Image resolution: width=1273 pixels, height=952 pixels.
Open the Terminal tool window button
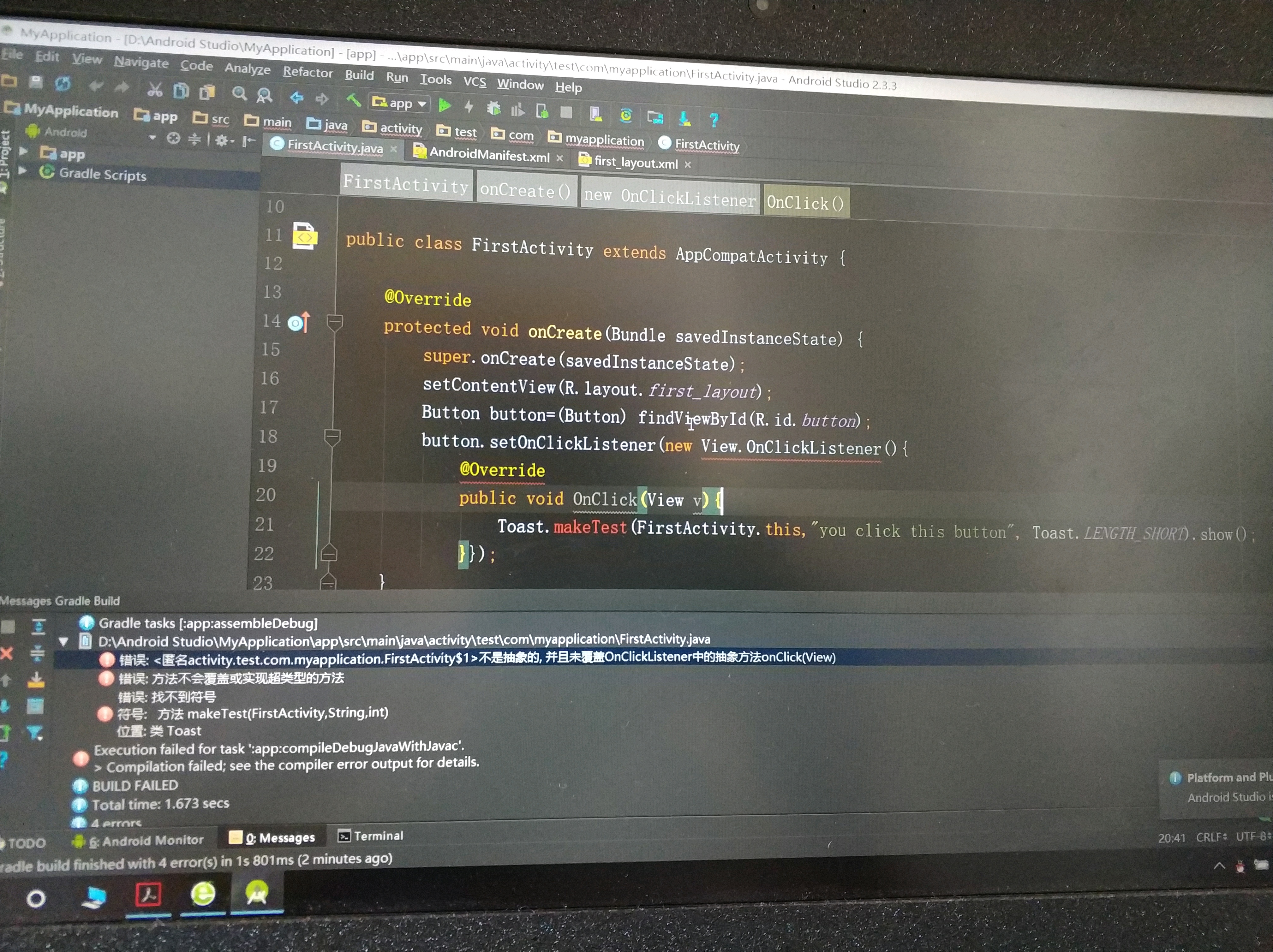point(371,836)
